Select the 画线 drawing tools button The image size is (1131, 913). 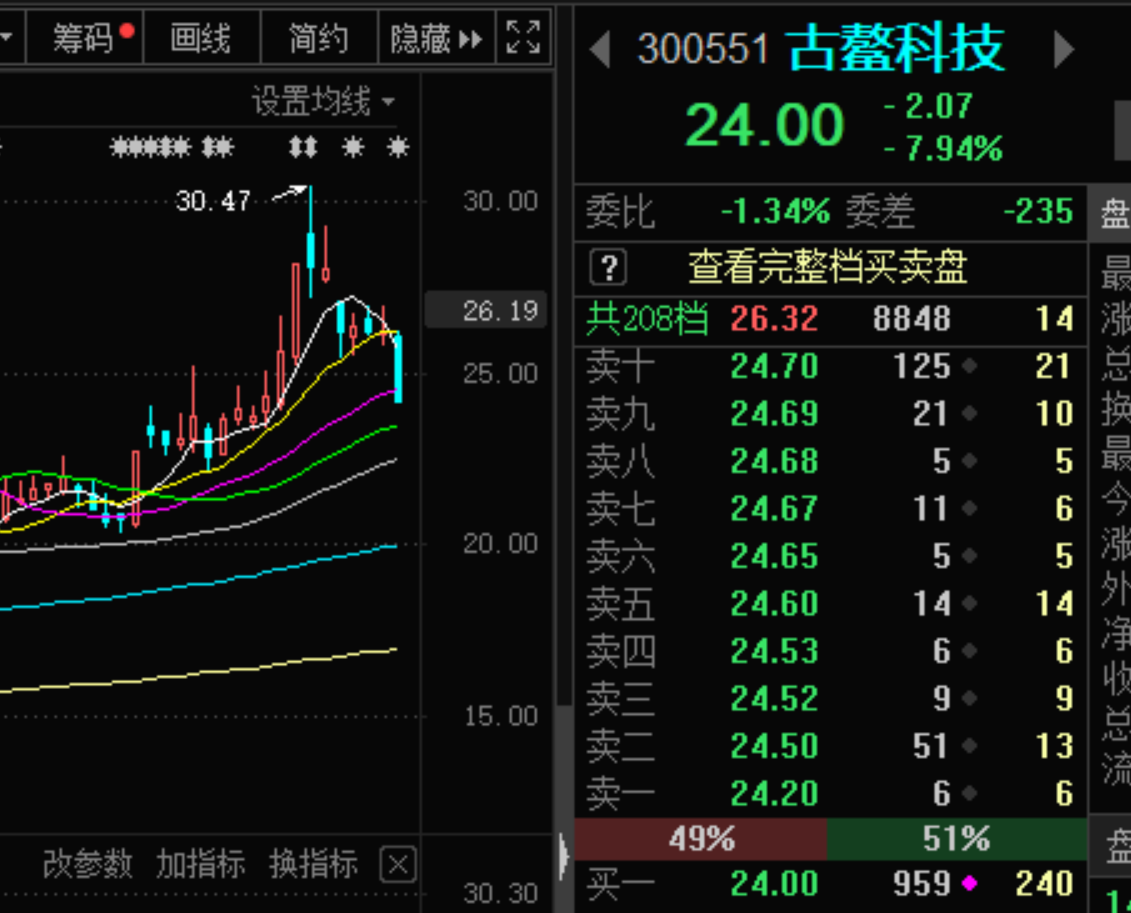click(x=201, y=38)
